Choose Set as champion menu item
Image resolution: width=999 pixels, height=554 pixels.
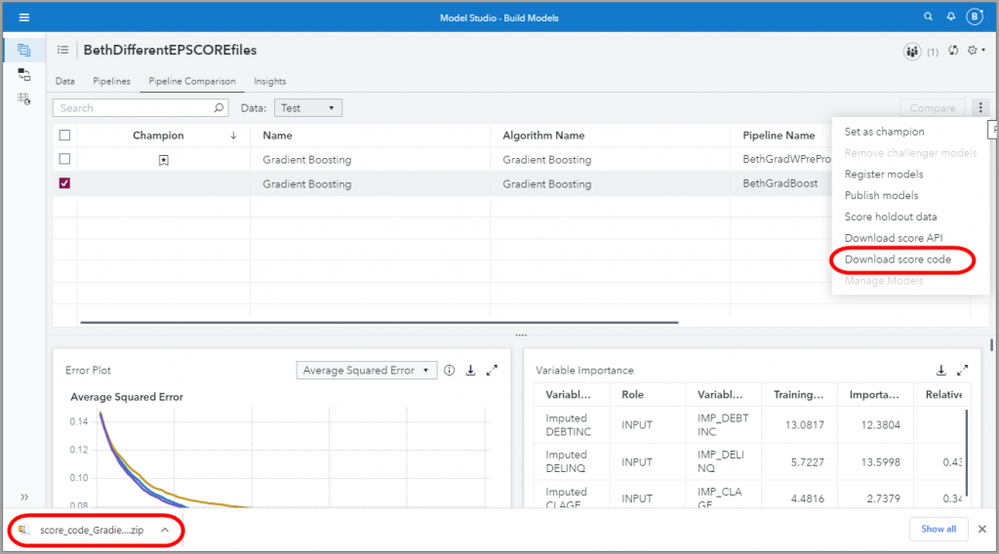pyautogui.click(x=884, y=131)
